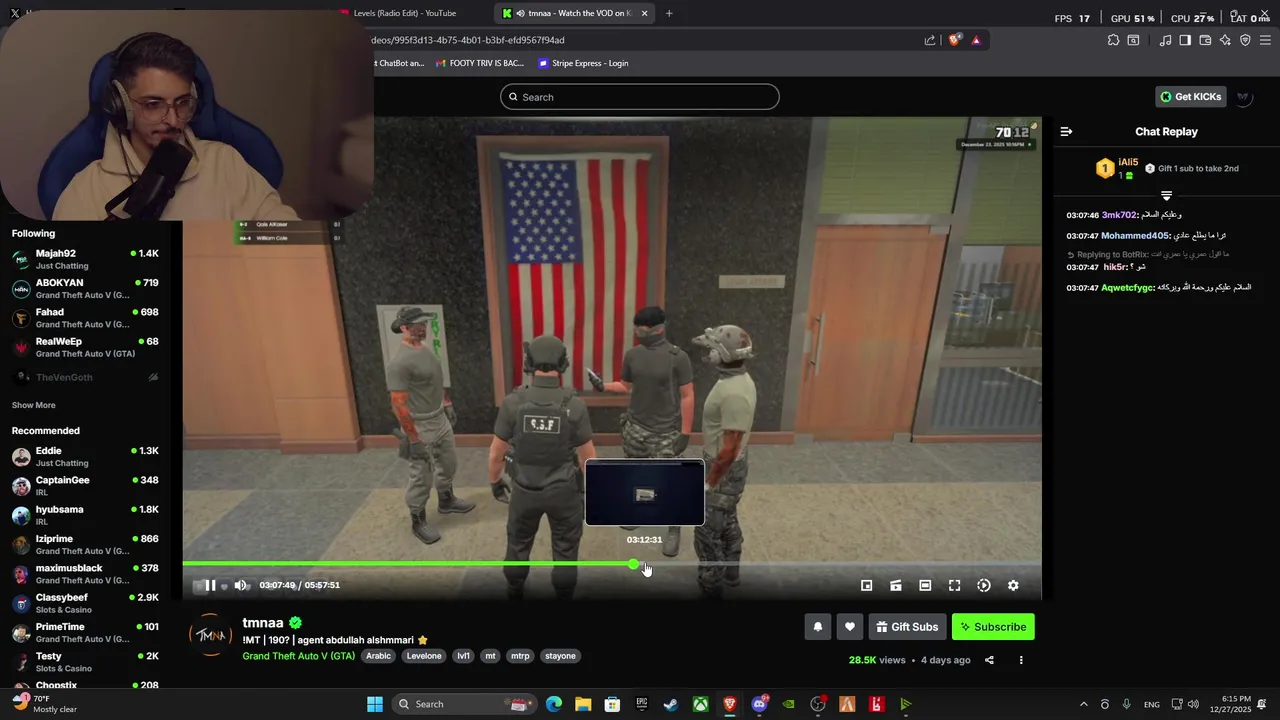
Task: Open RealWeEp followed channel
Action: pyautogui.click(x=85, y=347)
